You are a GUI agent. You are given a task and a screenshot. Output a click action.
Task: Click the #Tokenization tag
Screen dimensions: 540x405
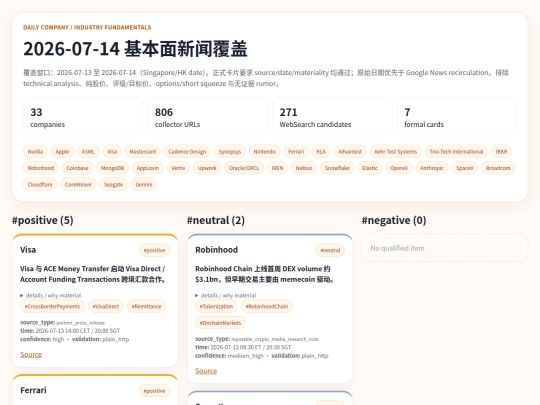[216, 307]
